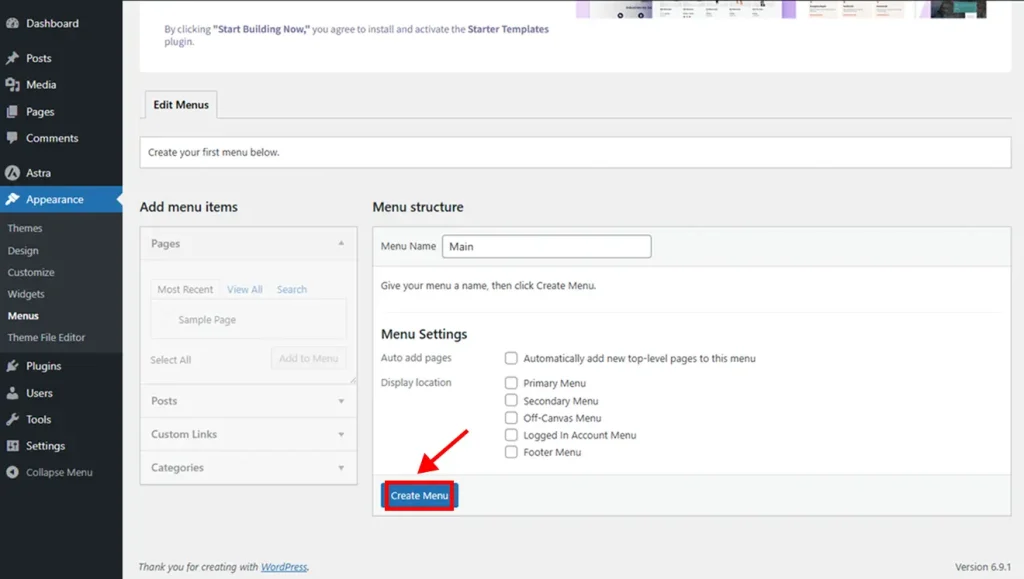Click inside the Menu Name field
Viewport: 1024px width, 579px height.
[546, 246]
